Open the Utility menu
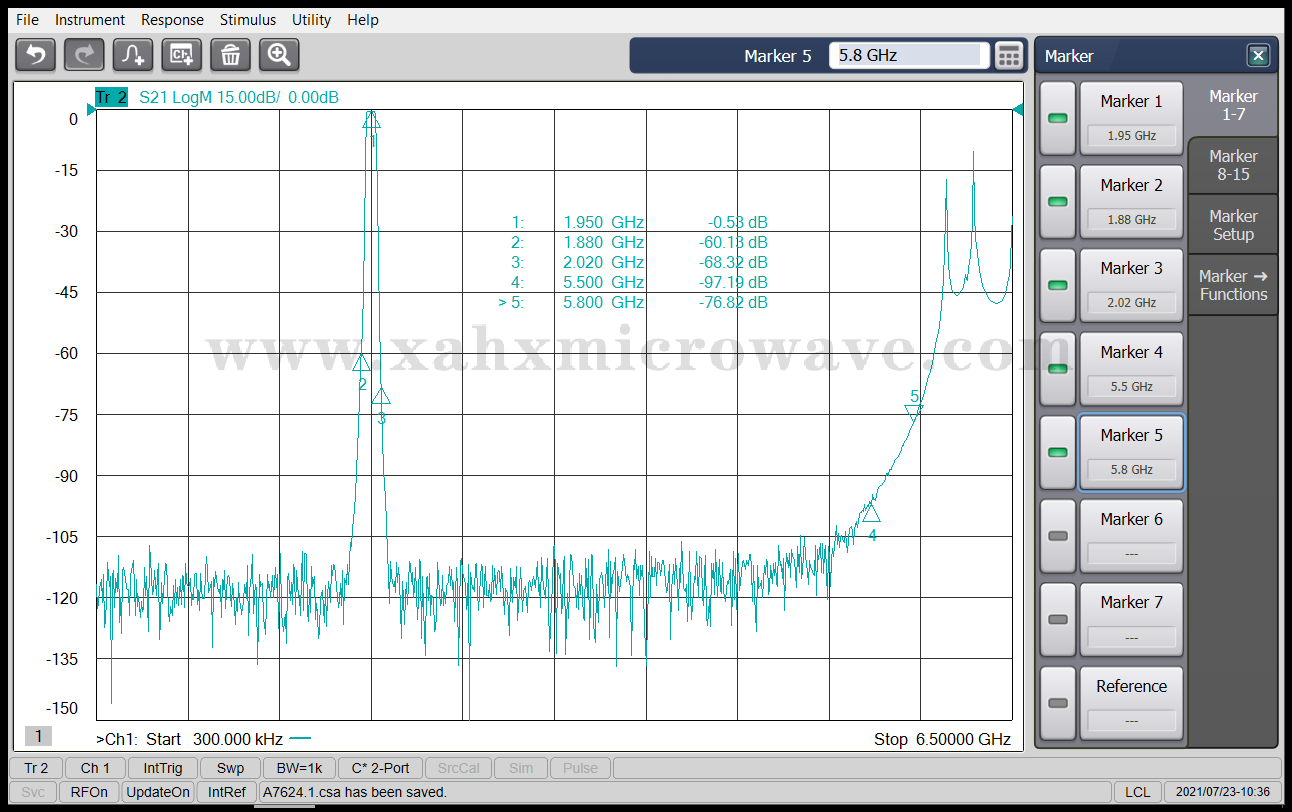Screen dimensions: 1292x812 click(311, 19)
